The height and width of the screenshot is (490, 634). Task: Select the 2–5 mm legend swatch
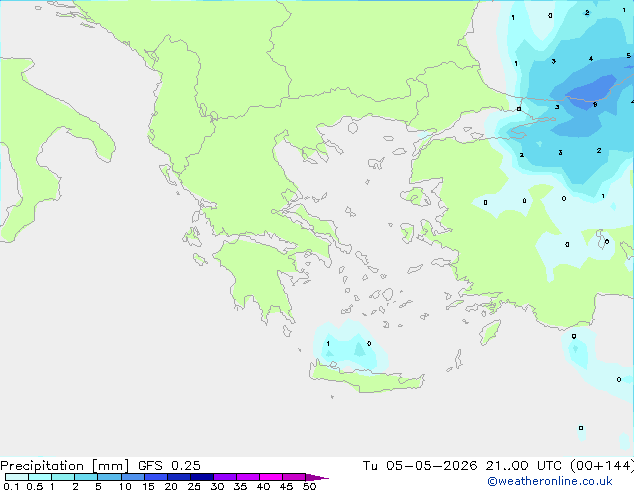click(86, 477)
